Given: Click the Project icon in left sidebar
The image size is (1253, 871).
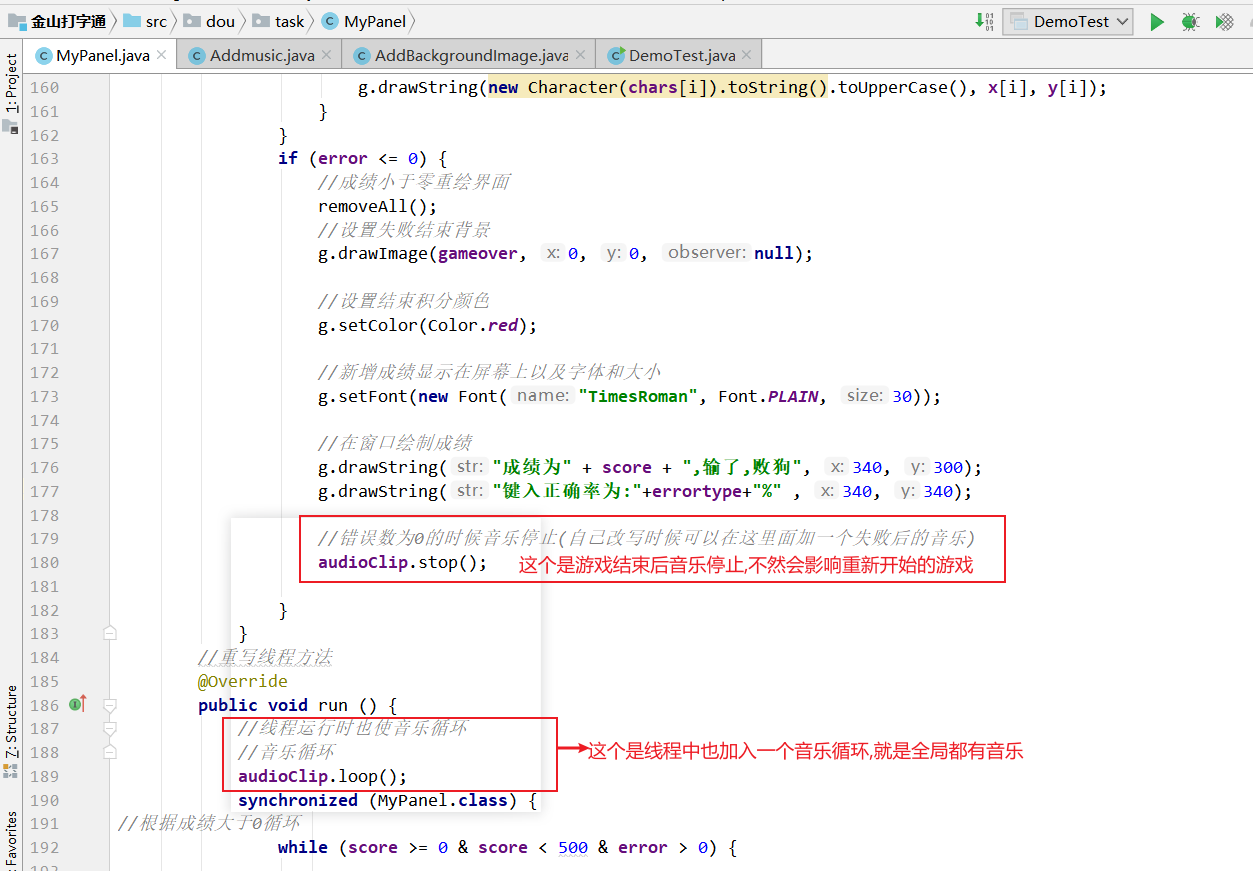Looking at the screenshot, I should pos(10,126).
